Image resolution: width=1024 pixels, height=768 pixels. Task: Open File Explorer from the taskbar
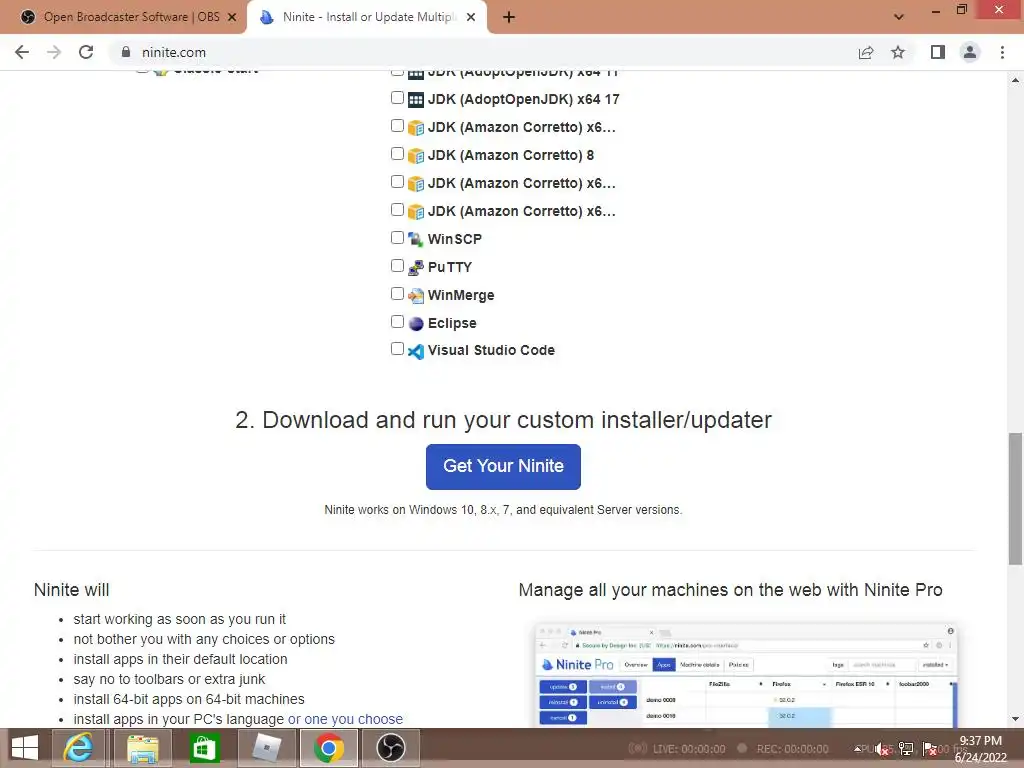point(143,748)
